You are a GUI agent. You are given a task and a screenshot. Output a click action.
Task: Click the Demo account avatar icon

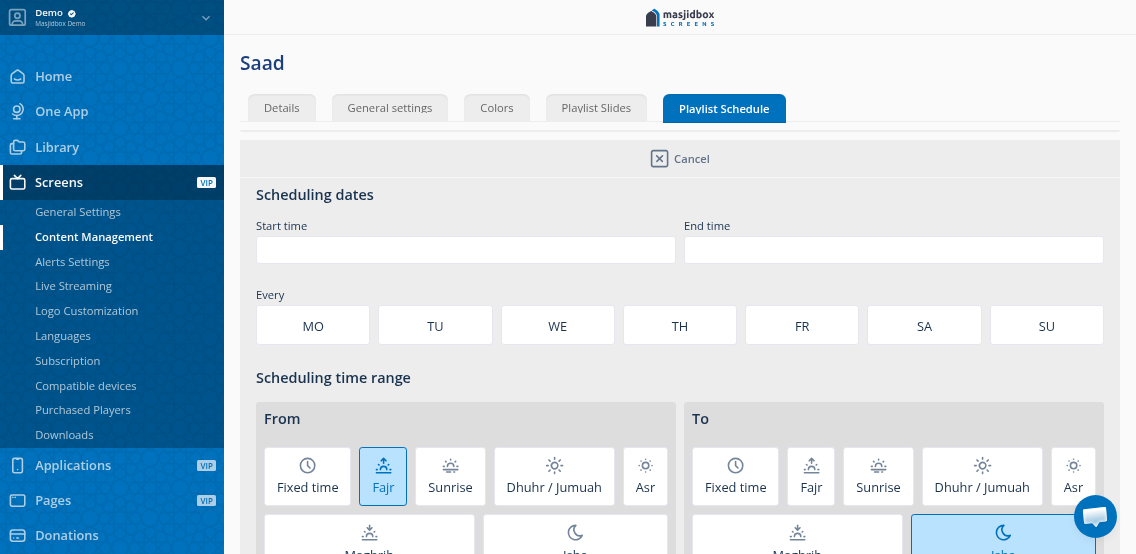point(17,17)
